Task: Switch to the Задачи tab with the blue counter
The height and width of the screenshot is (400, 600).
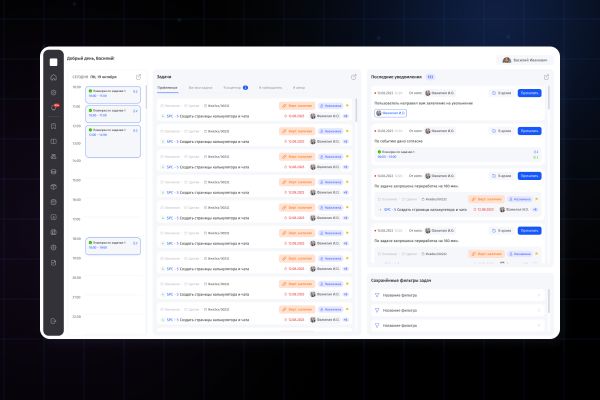Action: coord(235,88)
